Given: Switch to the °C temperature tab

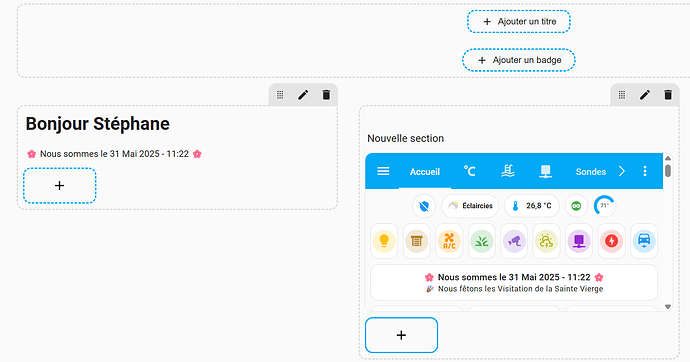Looking at the screenshot, I should click(469, 171).
